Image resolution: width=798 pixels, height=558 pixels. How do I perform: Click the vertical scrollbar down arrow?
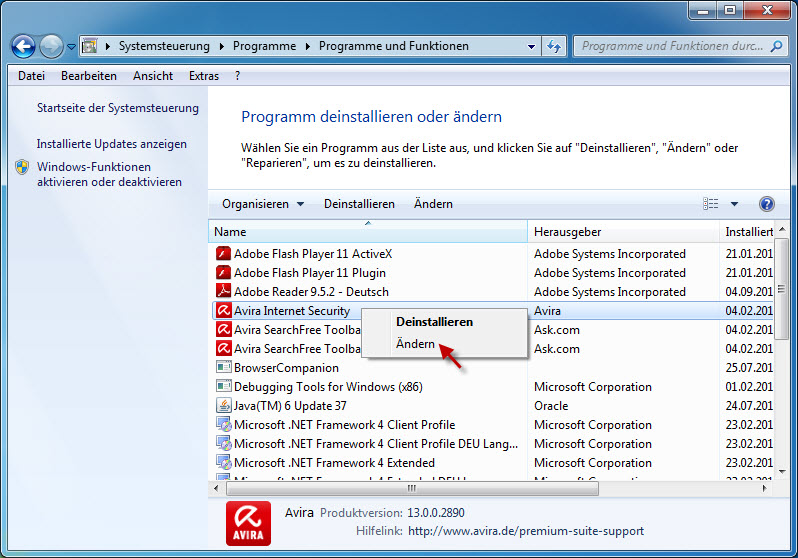782,472
